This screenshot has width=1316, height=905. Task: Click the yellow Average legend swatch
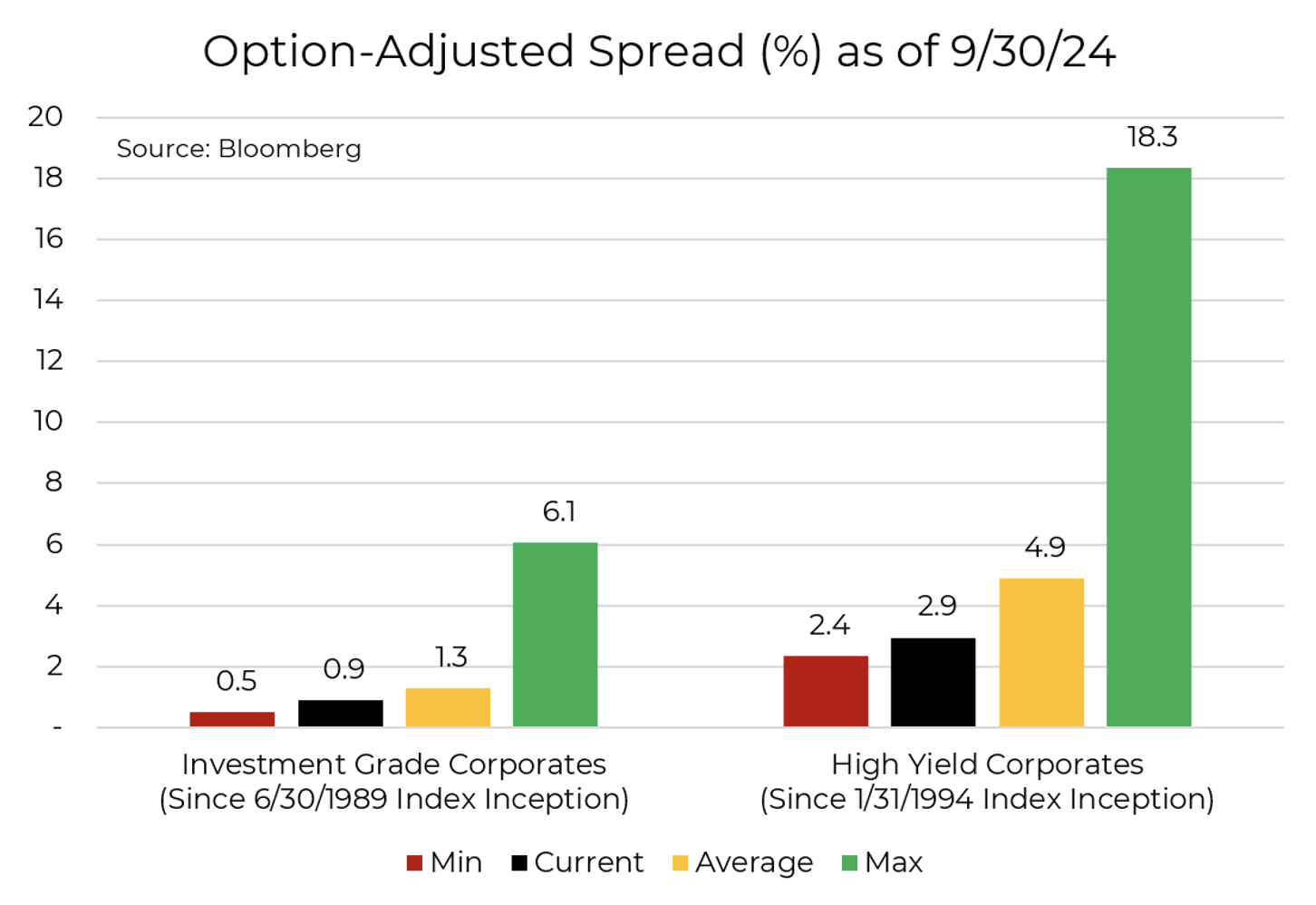coord(680,863)
